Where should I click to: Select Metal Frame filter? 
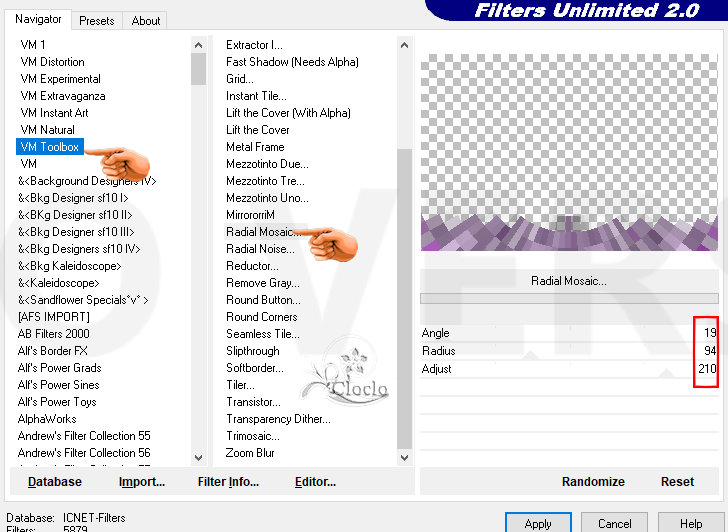pyautogui.click(x=255, y=147)
